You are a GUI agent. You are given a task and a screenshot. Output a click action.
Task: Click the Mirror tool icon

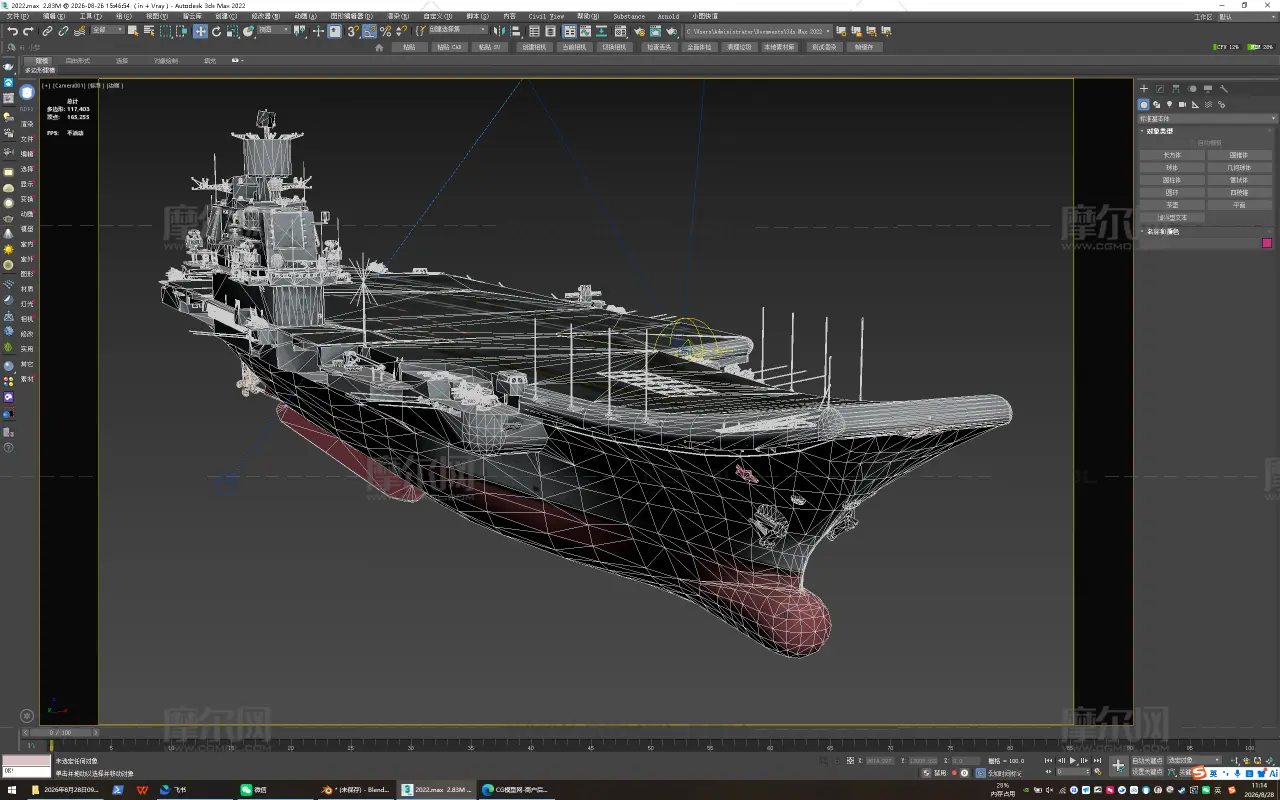pyautogui.click(x=499, y=31)
